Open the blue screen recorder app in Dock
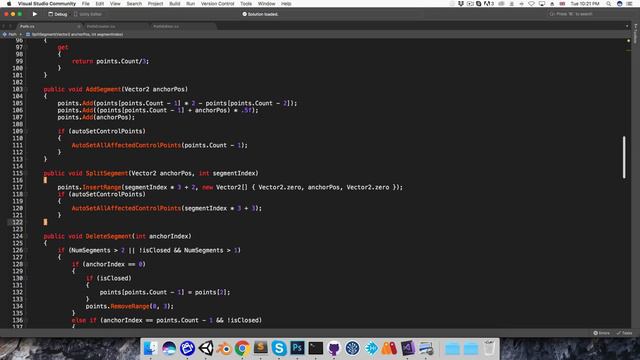The image size is (640, 360). (x=187, y=348)
